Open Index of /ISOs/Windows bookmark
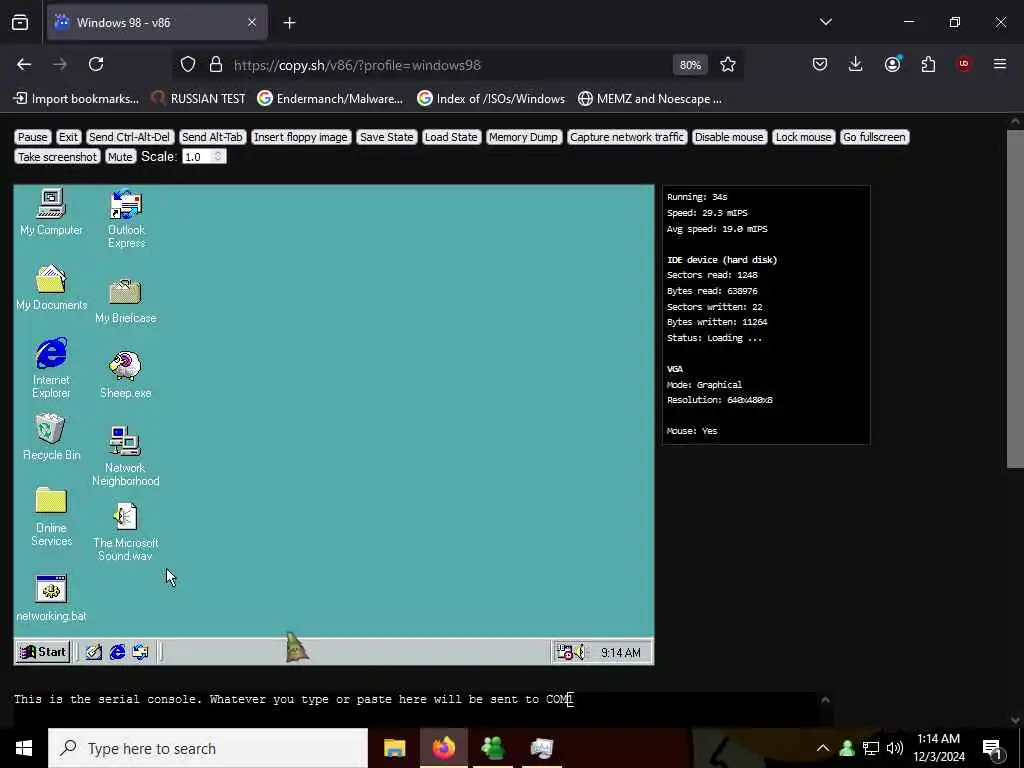The height and width of the screenshot is (768, 1024). coord(491,99)
